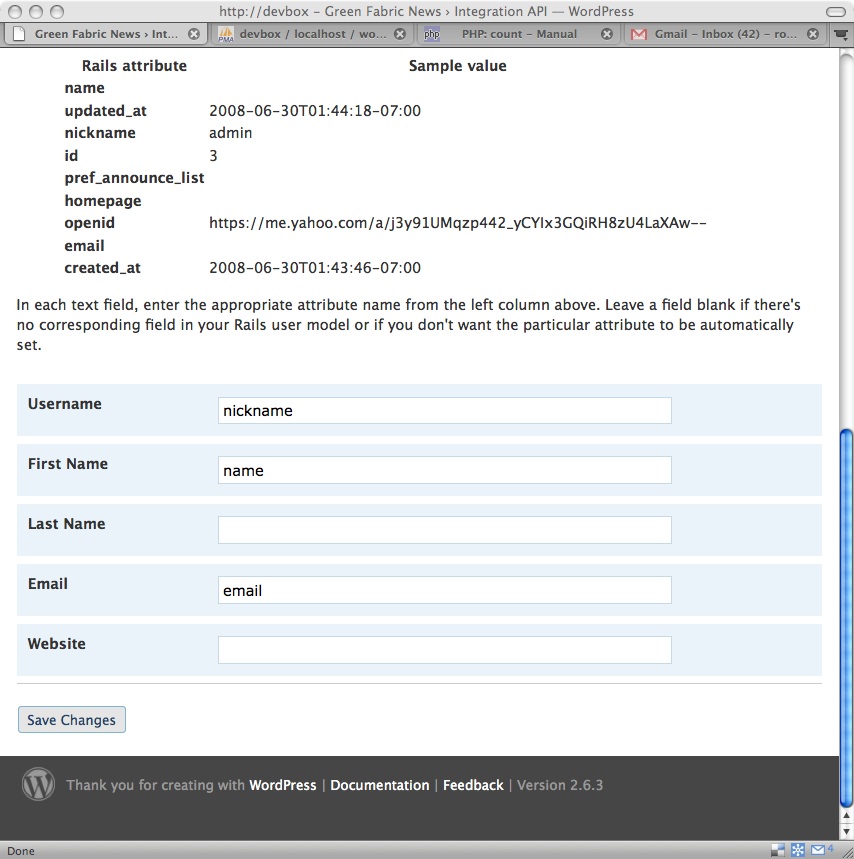The height and width of the screenshot is (859, 854).
Task: Click the php favicon on Manual tab
Action: (432, 34)
